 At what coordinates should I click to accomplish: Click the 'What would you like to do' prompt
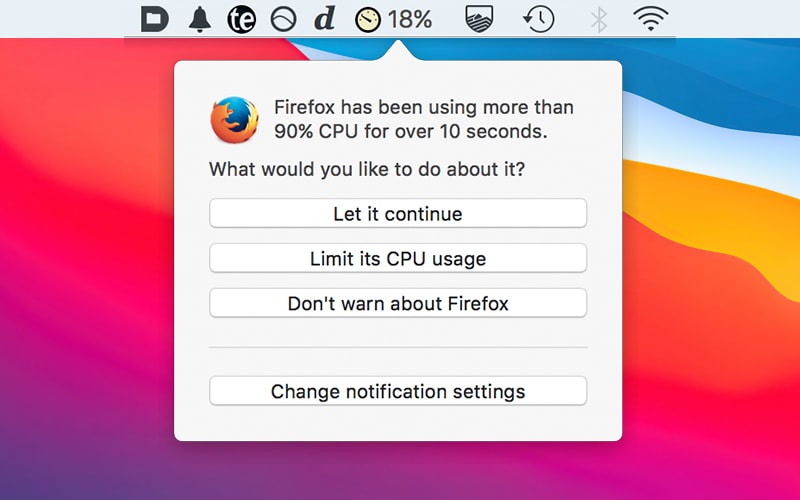(x=367, y=169)
